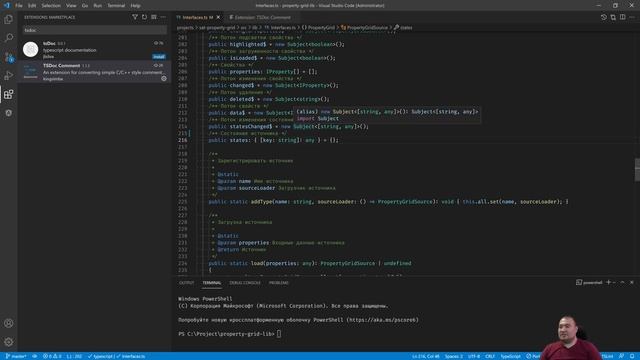Click the sync eye icon in status bar

(35, 356)
